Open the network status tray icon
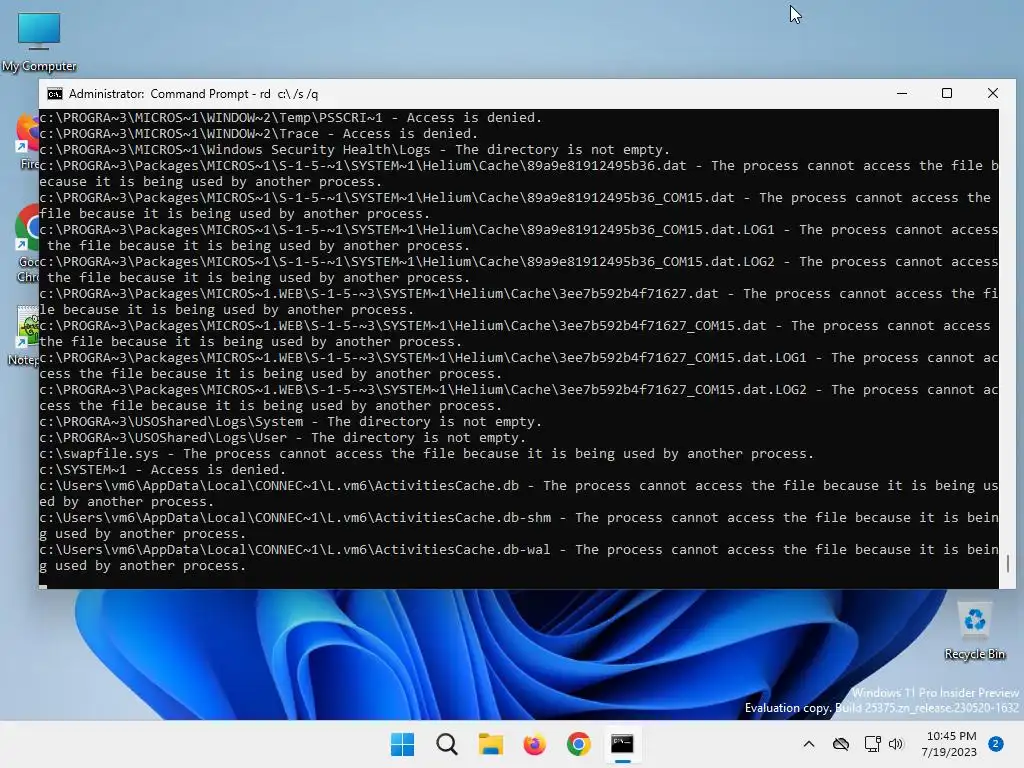Image resolution: width=1024 pixels, height=768 pixels. tap(872, 744)
